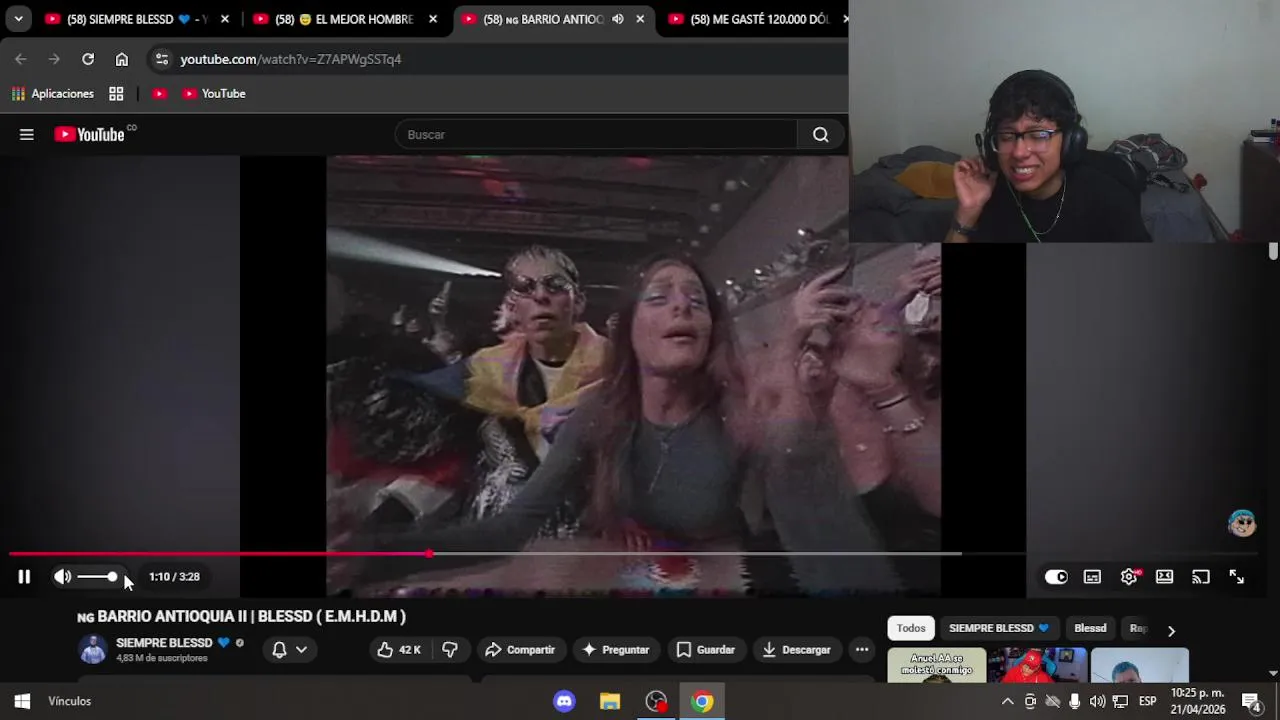Pause the video
The image size is (1280, 720).
tap(24, 576)
